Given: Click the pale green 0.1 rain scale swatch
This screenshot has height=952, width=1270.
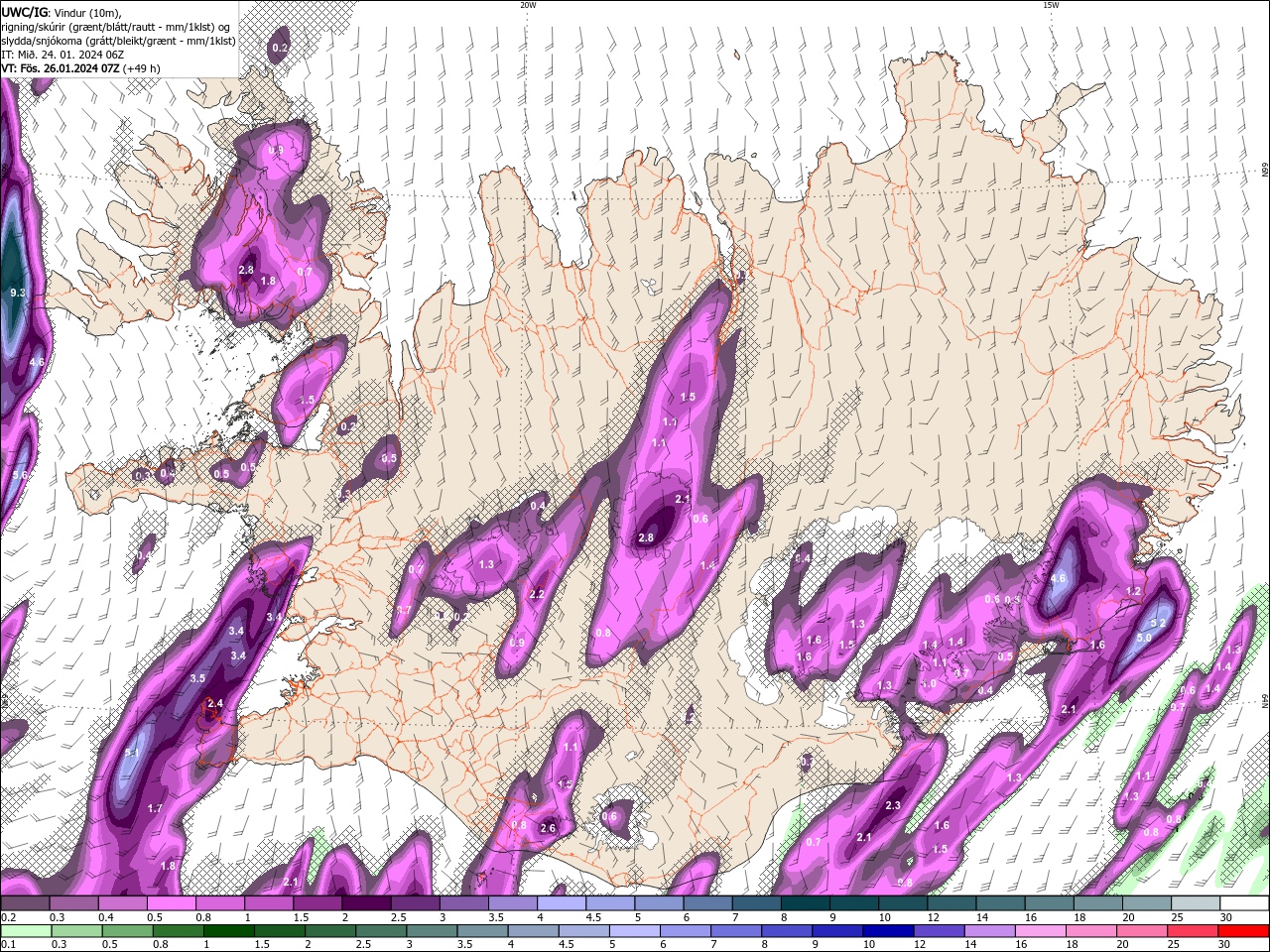Looking at the screenshot, I should [x=24, y=931].
